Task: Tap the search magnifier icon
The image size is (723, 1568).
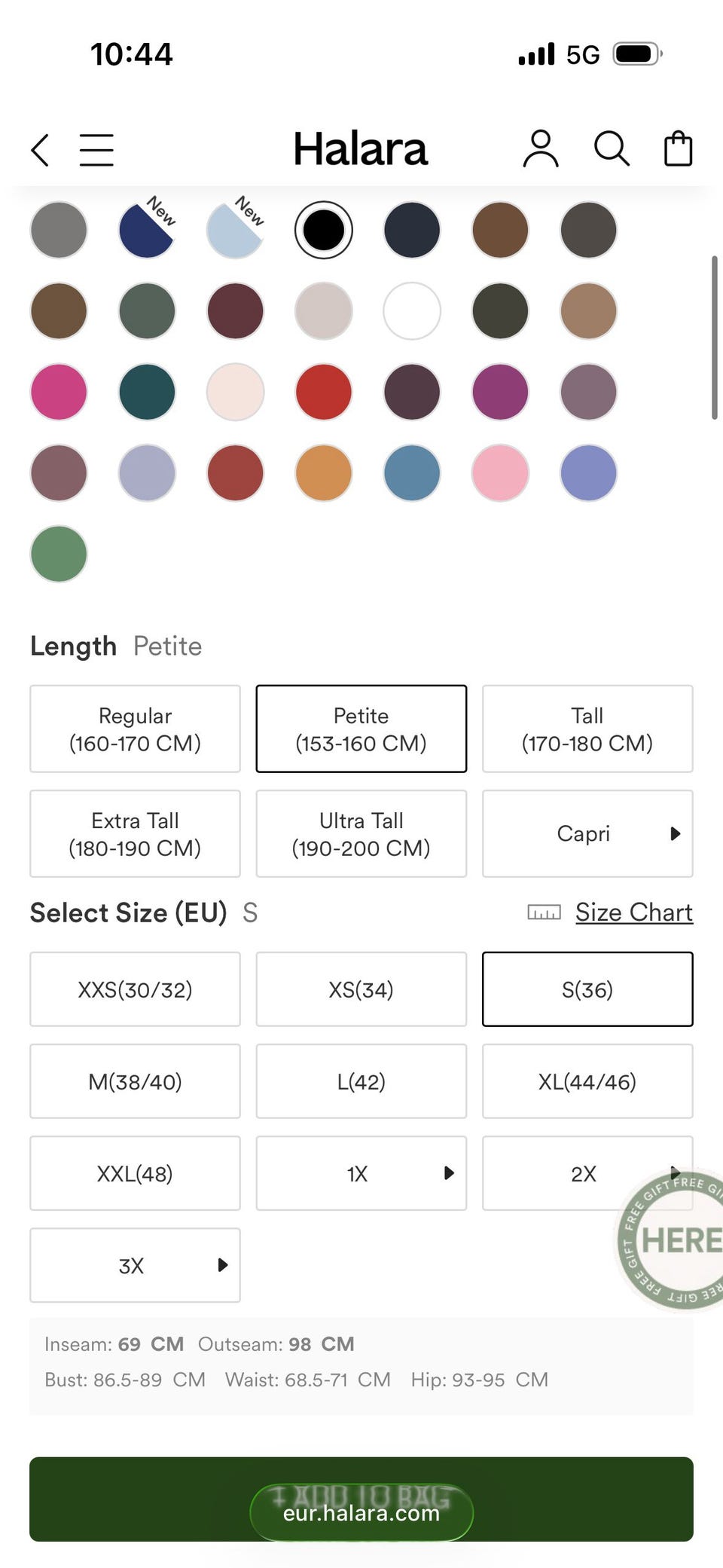Action: (611, 148)
